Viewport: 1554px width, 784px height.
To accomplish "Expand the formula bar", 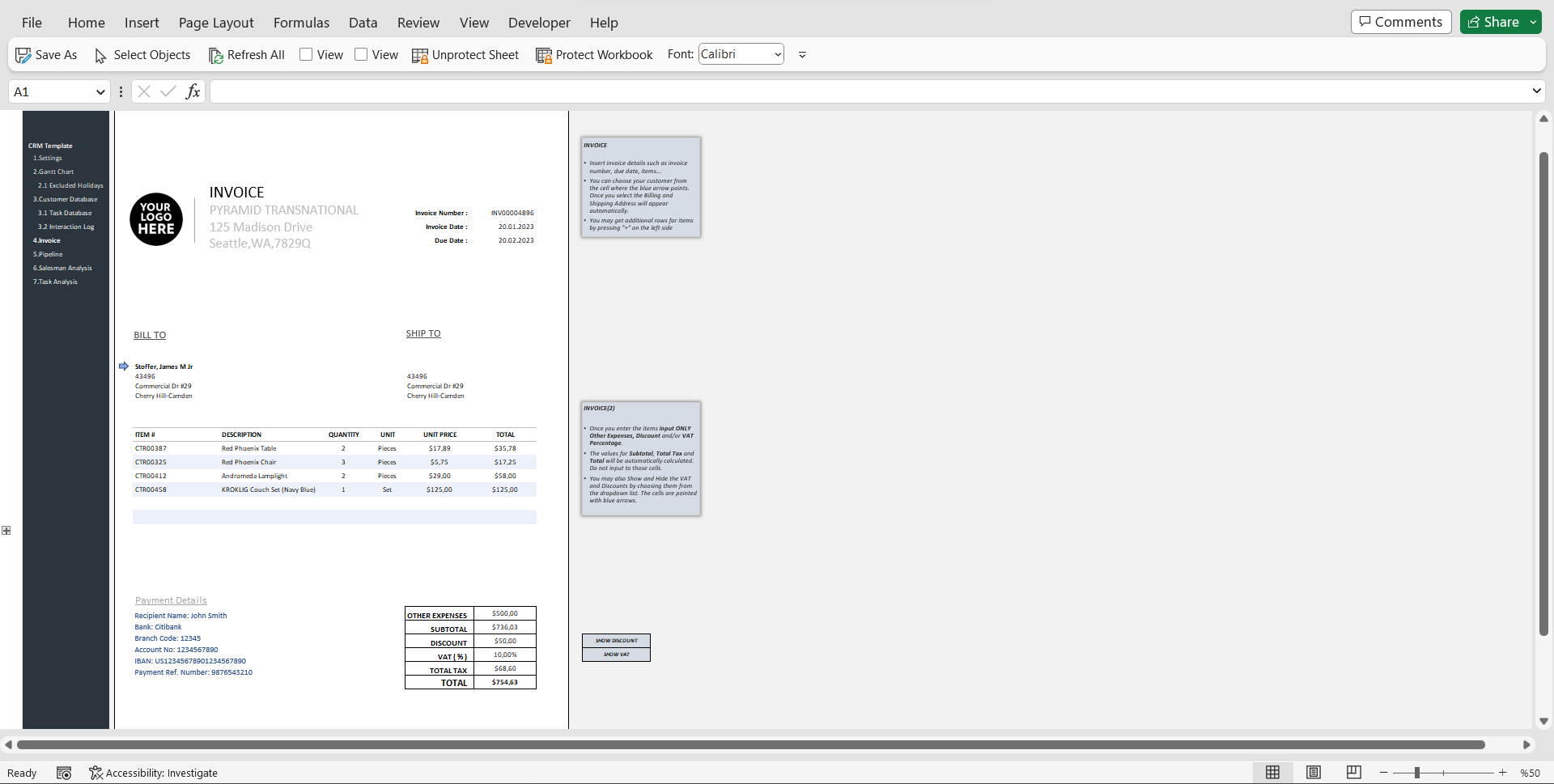I will tap(1536, 91).
